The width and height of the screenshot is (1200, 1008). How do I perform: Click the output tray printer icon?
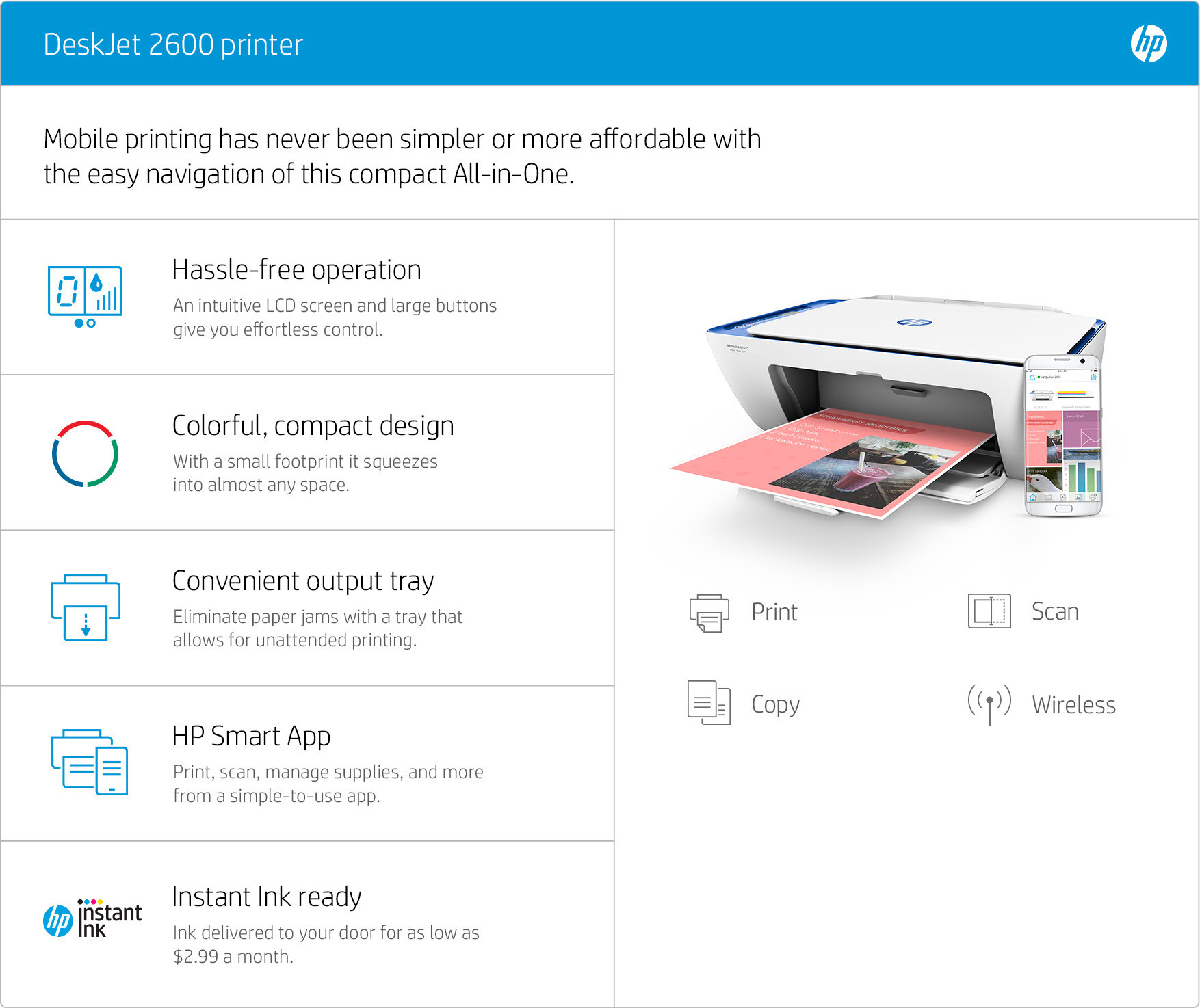point(86,607)
